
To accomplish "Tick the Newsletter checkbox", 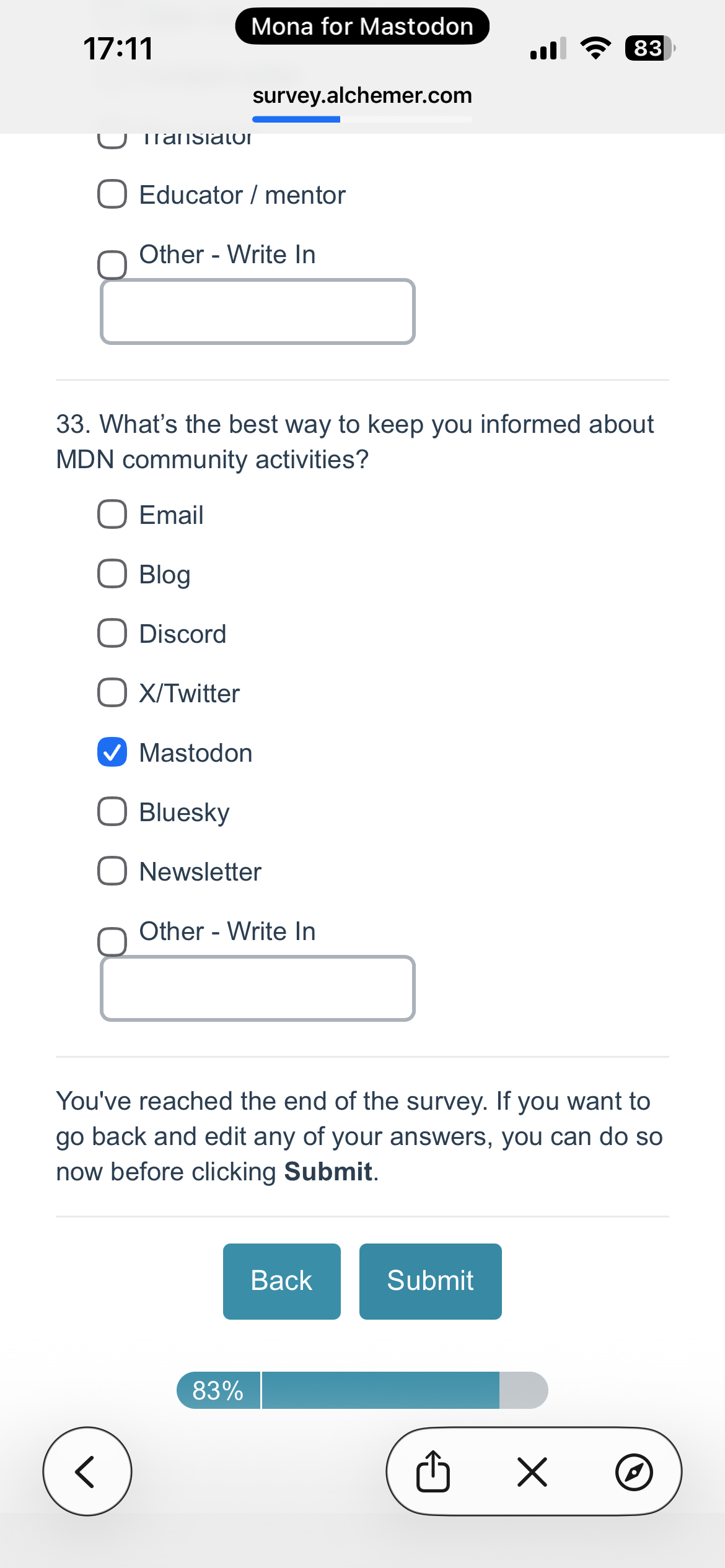I will [112, 871].
